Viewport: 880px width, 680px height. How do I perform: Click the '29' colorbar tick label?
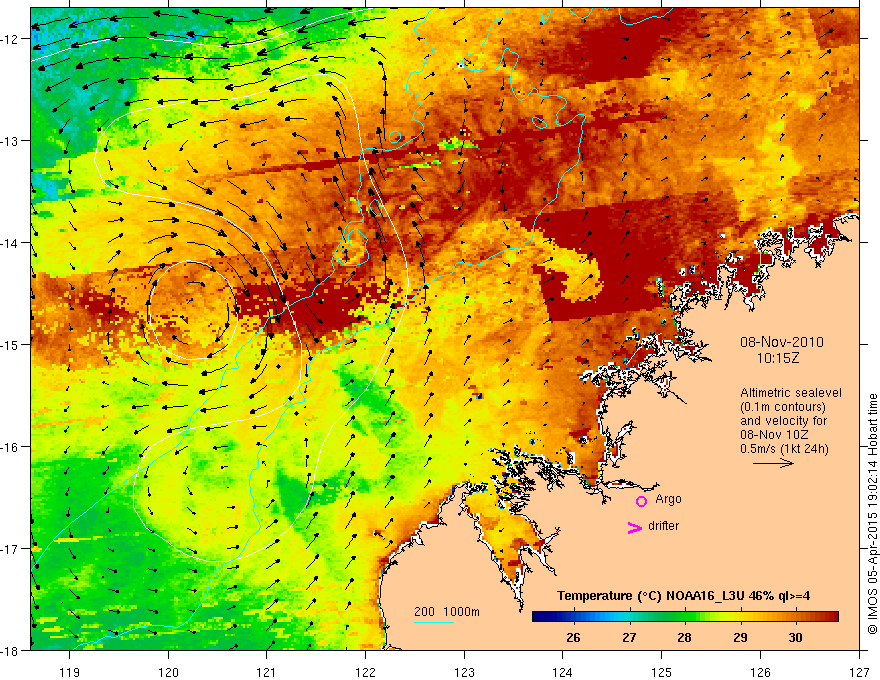tap(740, 637)
